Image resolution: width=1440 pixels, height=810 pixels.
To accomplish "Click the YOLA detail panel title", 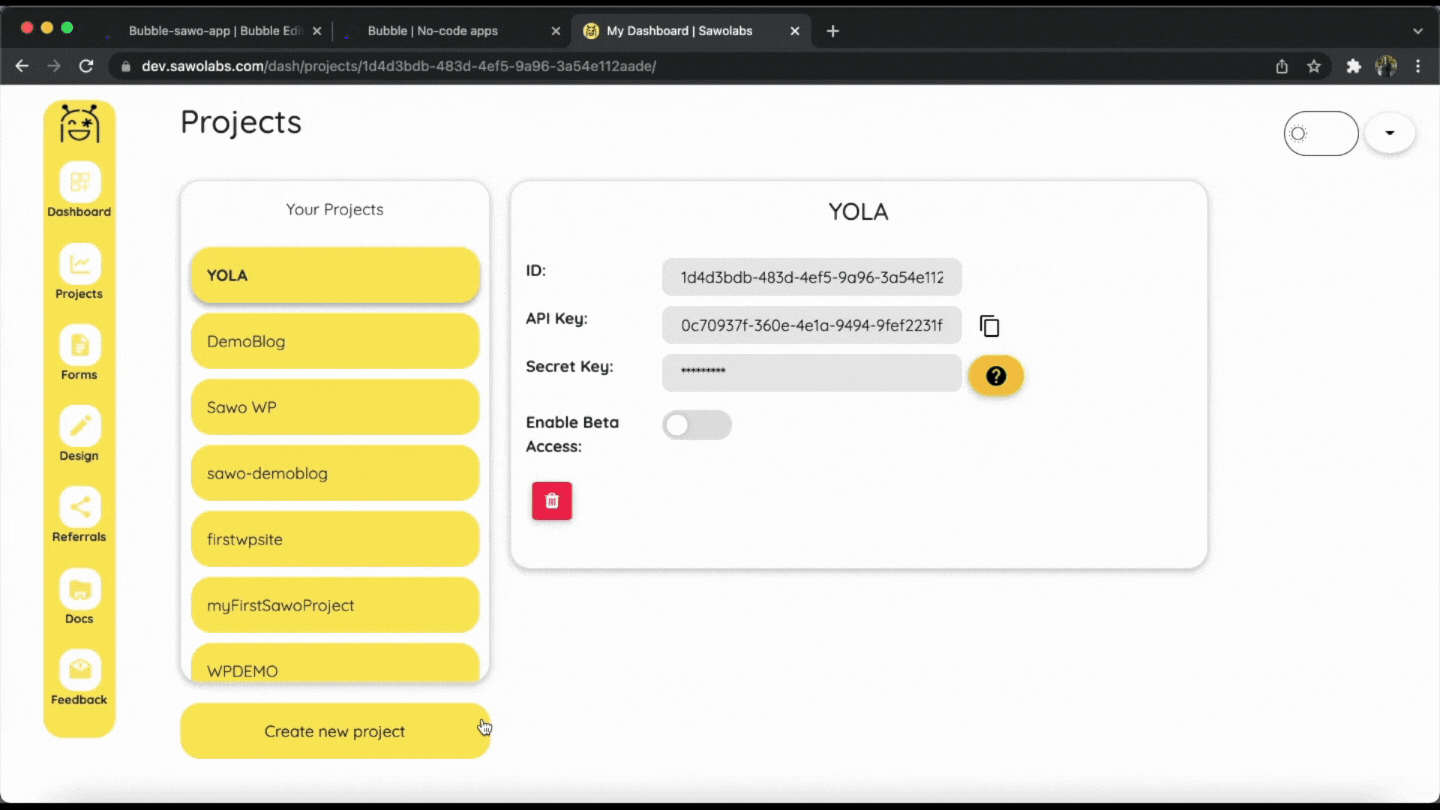I will click(x=858, y=212).
